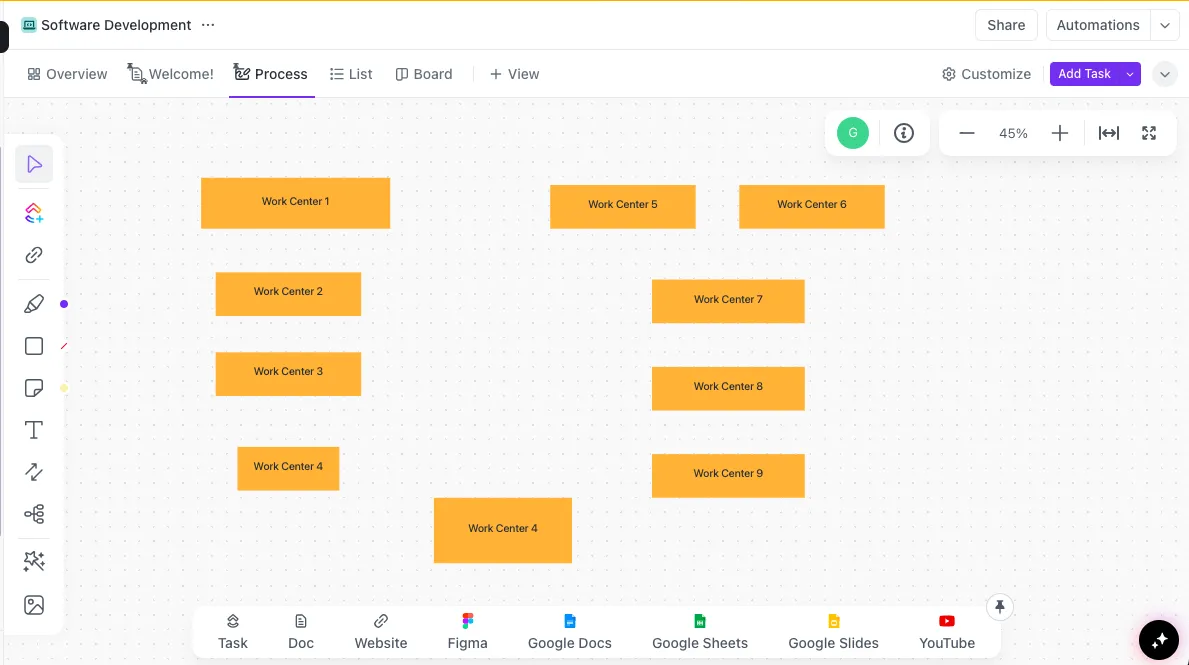Image resolution: width=1189 pixels, height=665 pixels.
Task: Click the Share button
Action: coord(1005,25)
